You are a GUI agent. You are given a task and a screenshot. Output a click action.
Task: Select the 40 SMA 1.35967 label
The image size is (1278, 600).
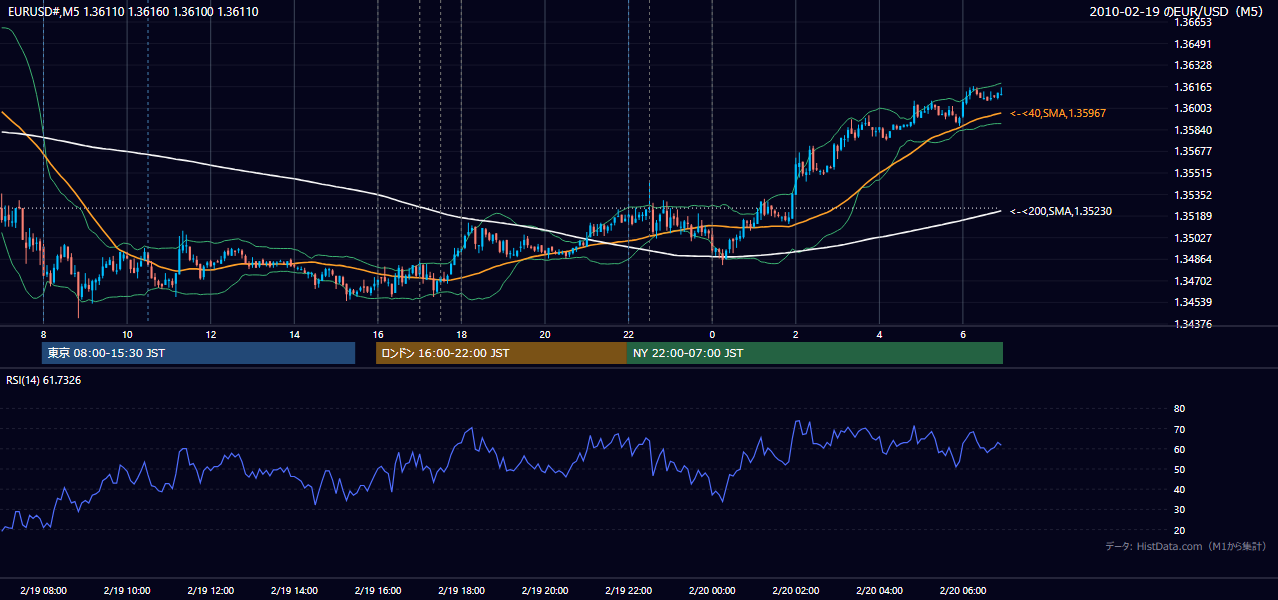pos(1057,114)
